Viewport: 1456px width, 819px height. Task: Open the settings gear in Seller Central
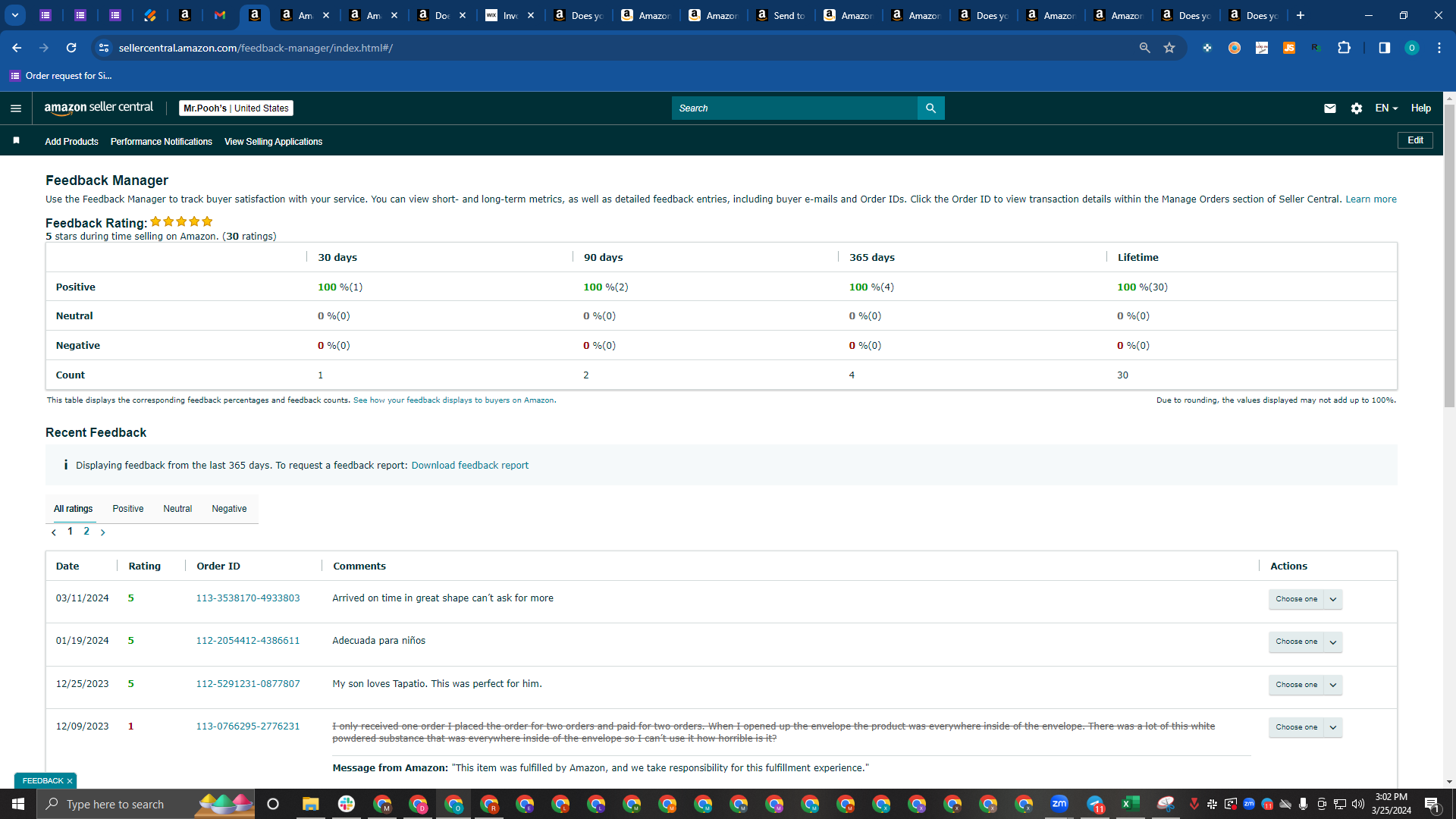pos(1357,108)
